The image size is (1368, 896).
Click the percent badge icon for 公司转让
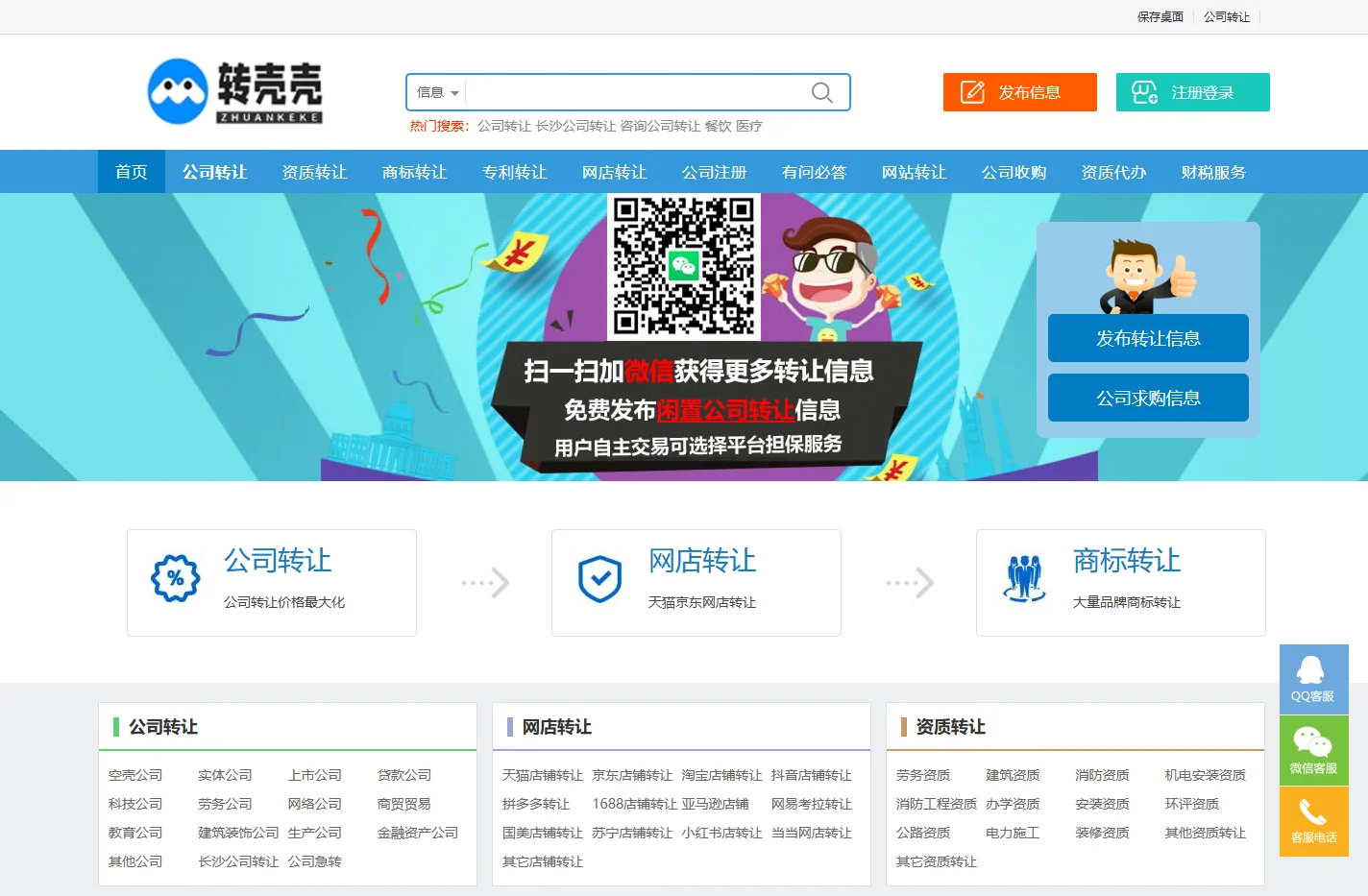[x=176, y=578]
